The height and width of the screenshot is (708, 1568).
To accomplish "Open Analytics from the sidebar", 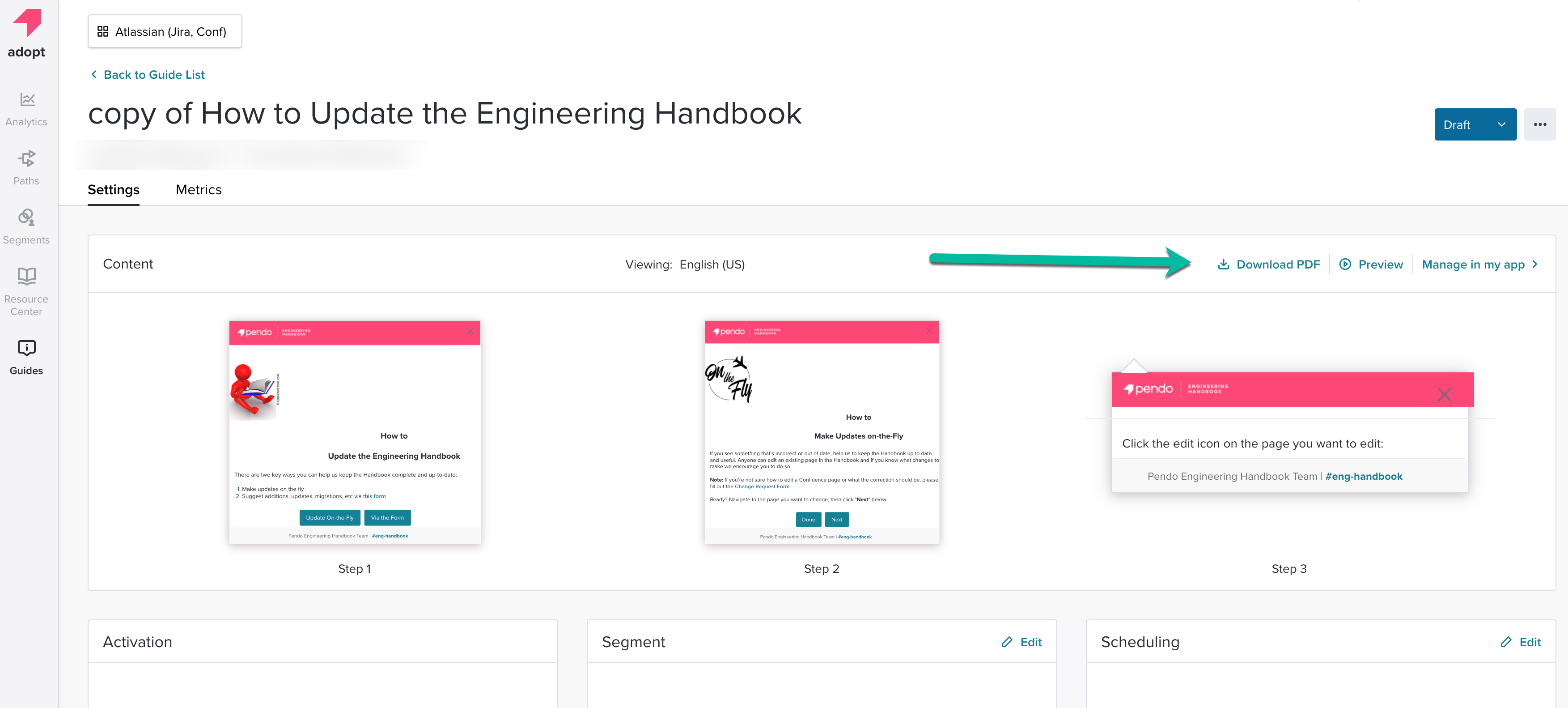I will (26, 109).
